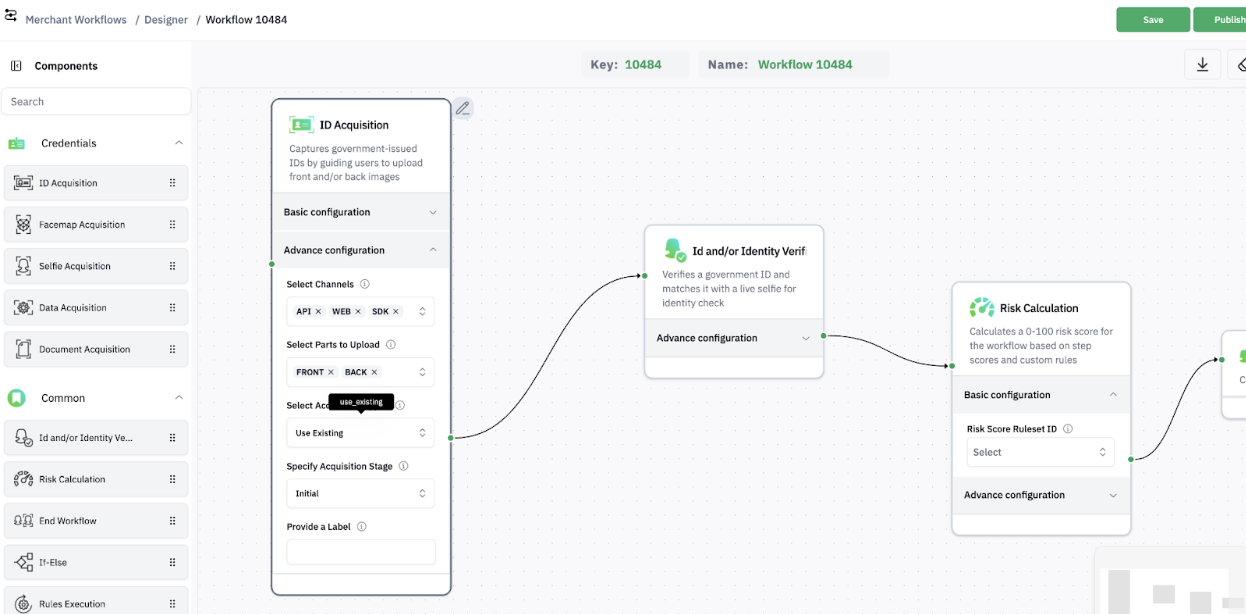Click the Facemap Acquisition component icon
The height and width of the screenshot is (614, 1246).
point(23,225)
